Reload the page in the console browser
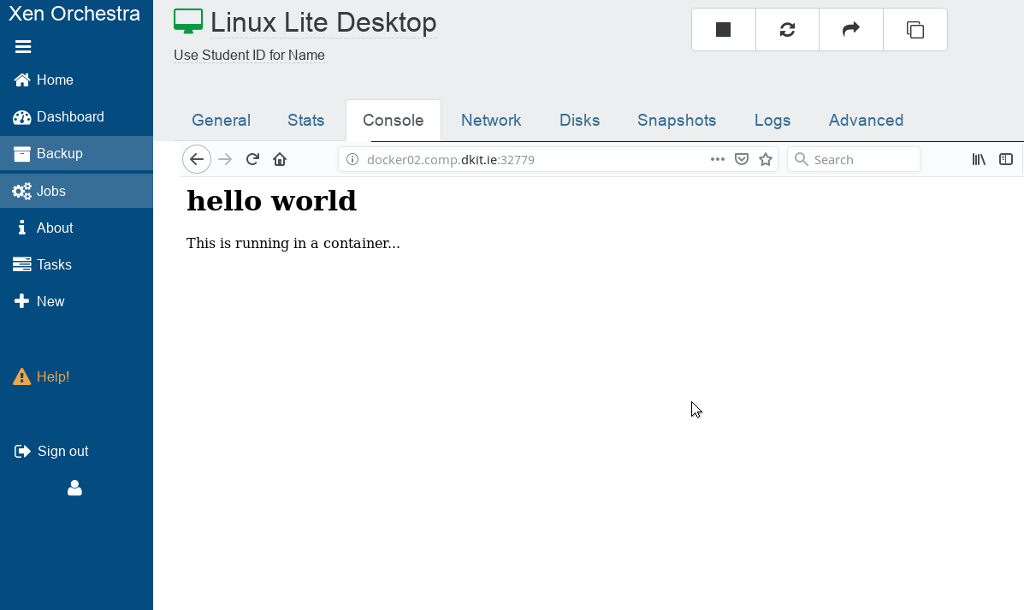Image resolution: width=1024 pixels, height=610 pixels. coord(253,159)
